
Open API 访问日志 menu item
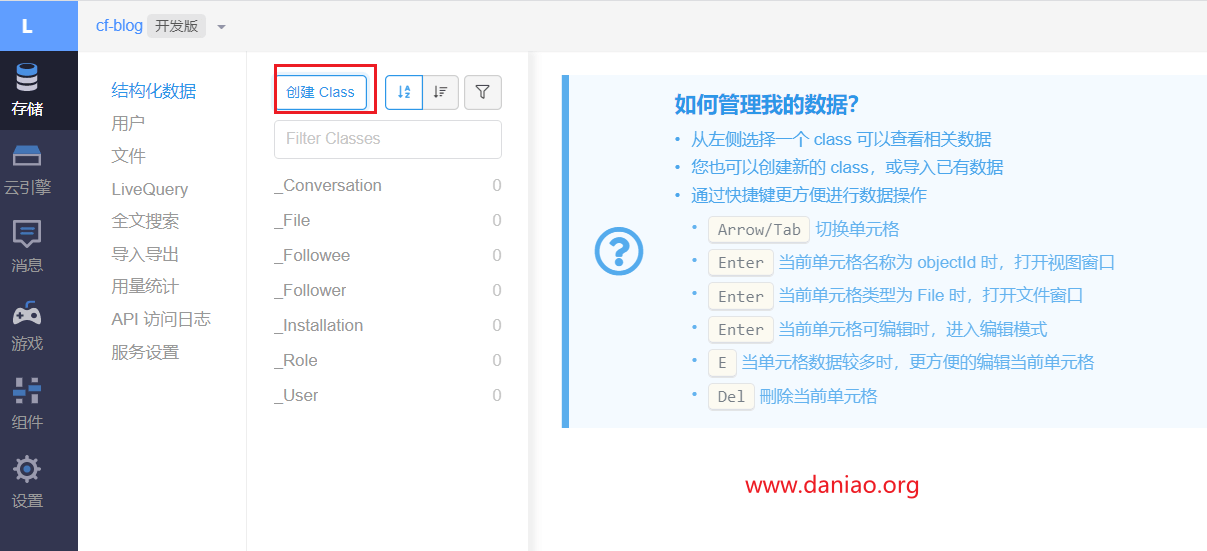(161, 319)
